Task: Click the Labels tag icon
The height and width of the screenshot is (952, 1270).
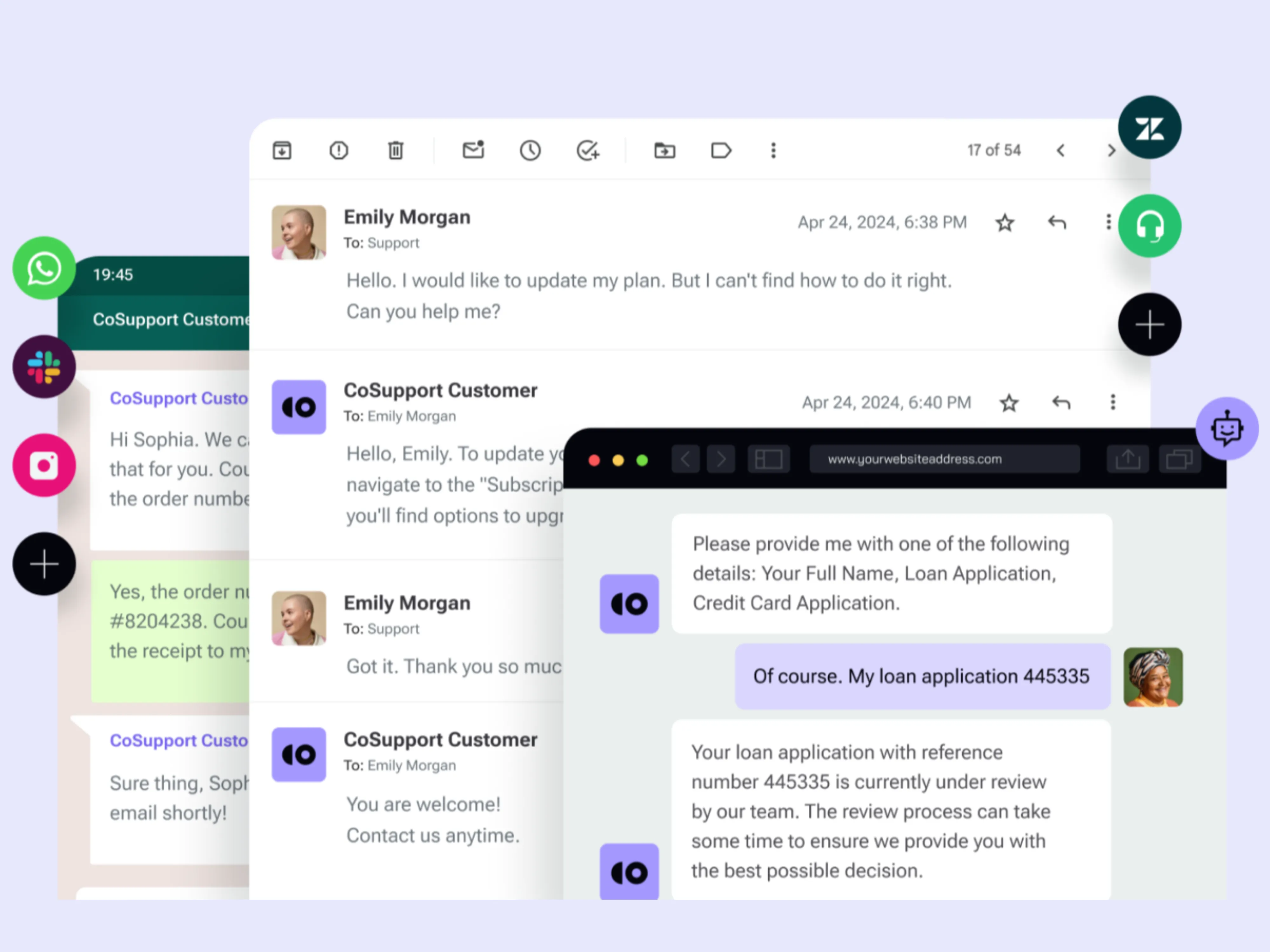Action: tap(720, 150)
